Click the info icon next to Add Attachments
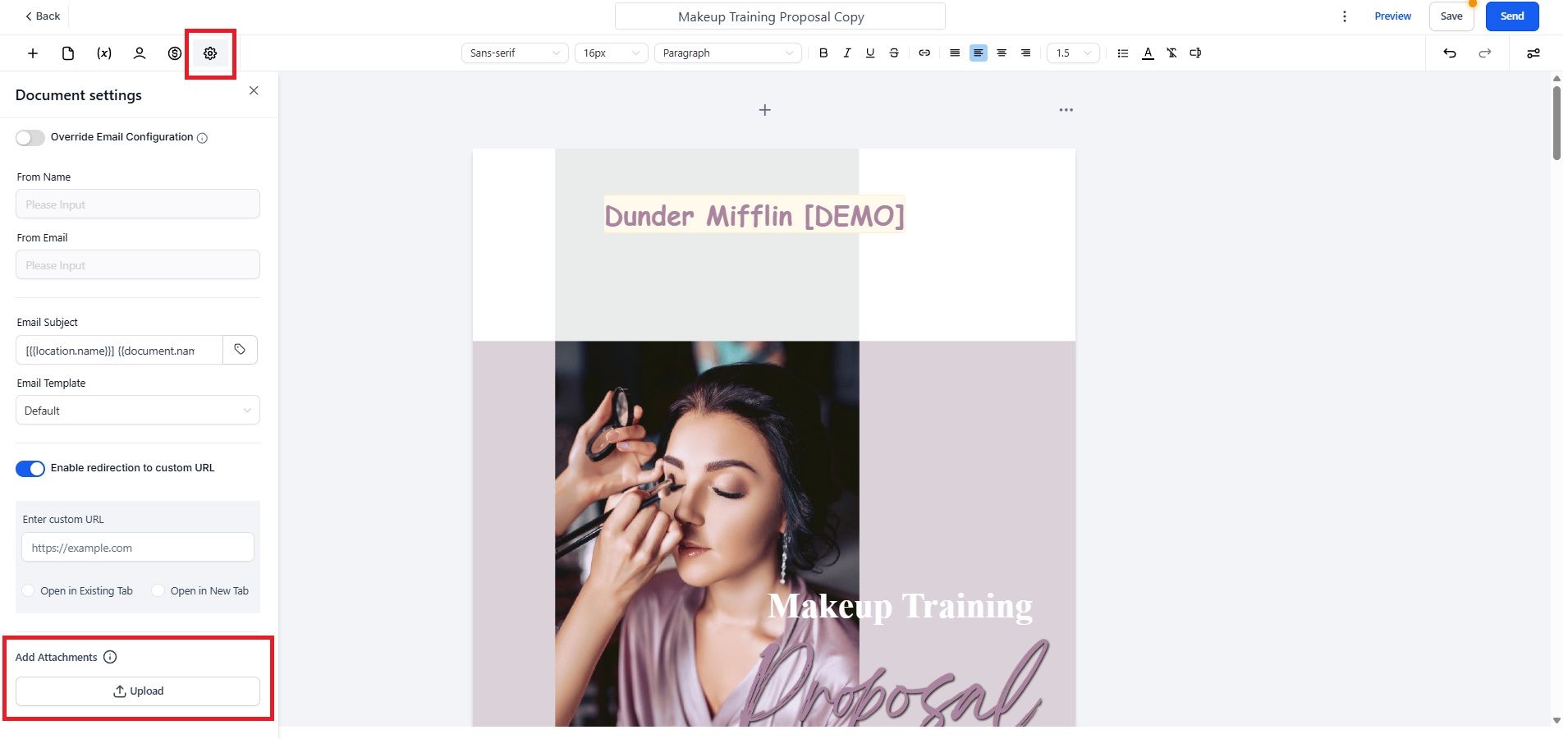The width and height of the screenshot is (1568, 739). 110,657
